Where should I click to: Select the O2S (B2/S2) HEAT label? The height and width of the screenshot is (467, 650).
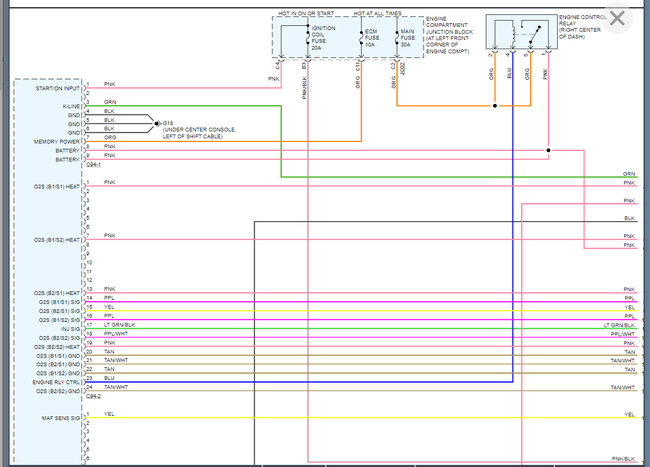[57, 347]
